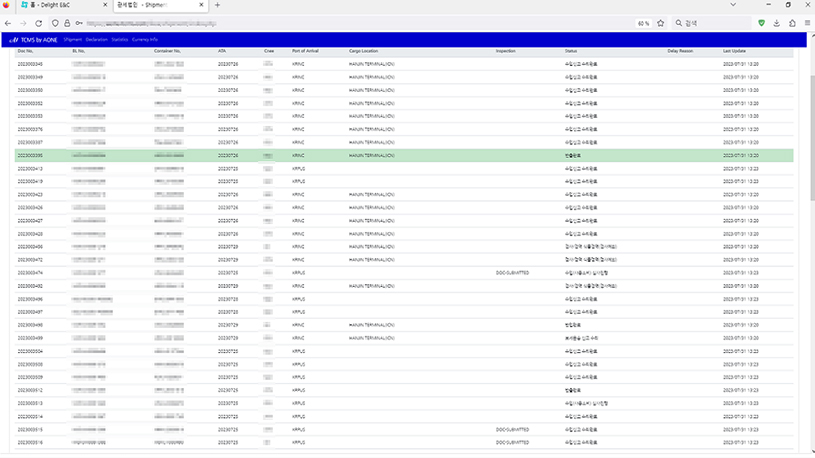Open the Shipment menu in the navigation bar
The image size is (815, 458).
[73, 39]
